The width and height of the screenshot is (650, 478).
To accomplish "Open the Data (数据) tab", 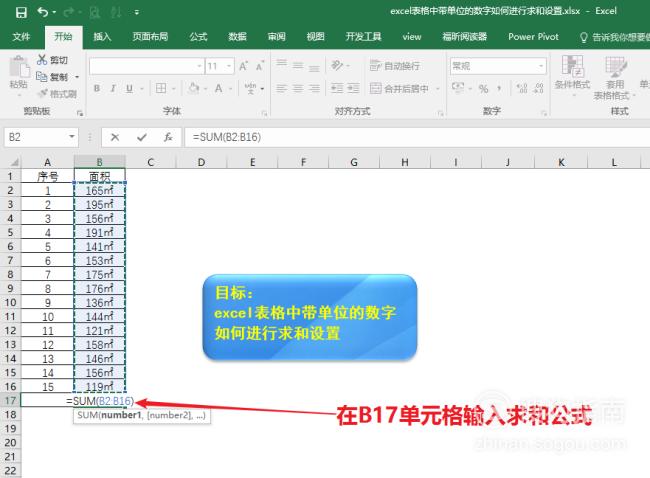I will [237, 36].
